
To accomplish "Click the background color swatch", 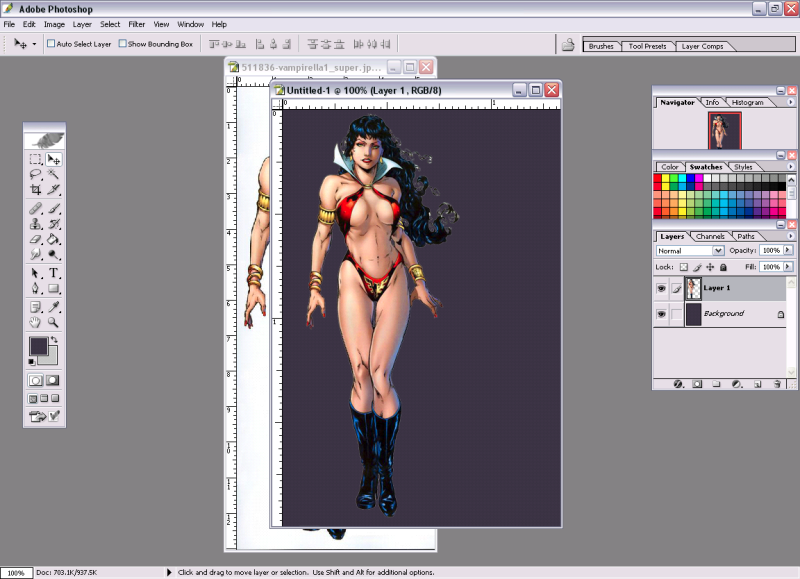I will pos(52,358).
